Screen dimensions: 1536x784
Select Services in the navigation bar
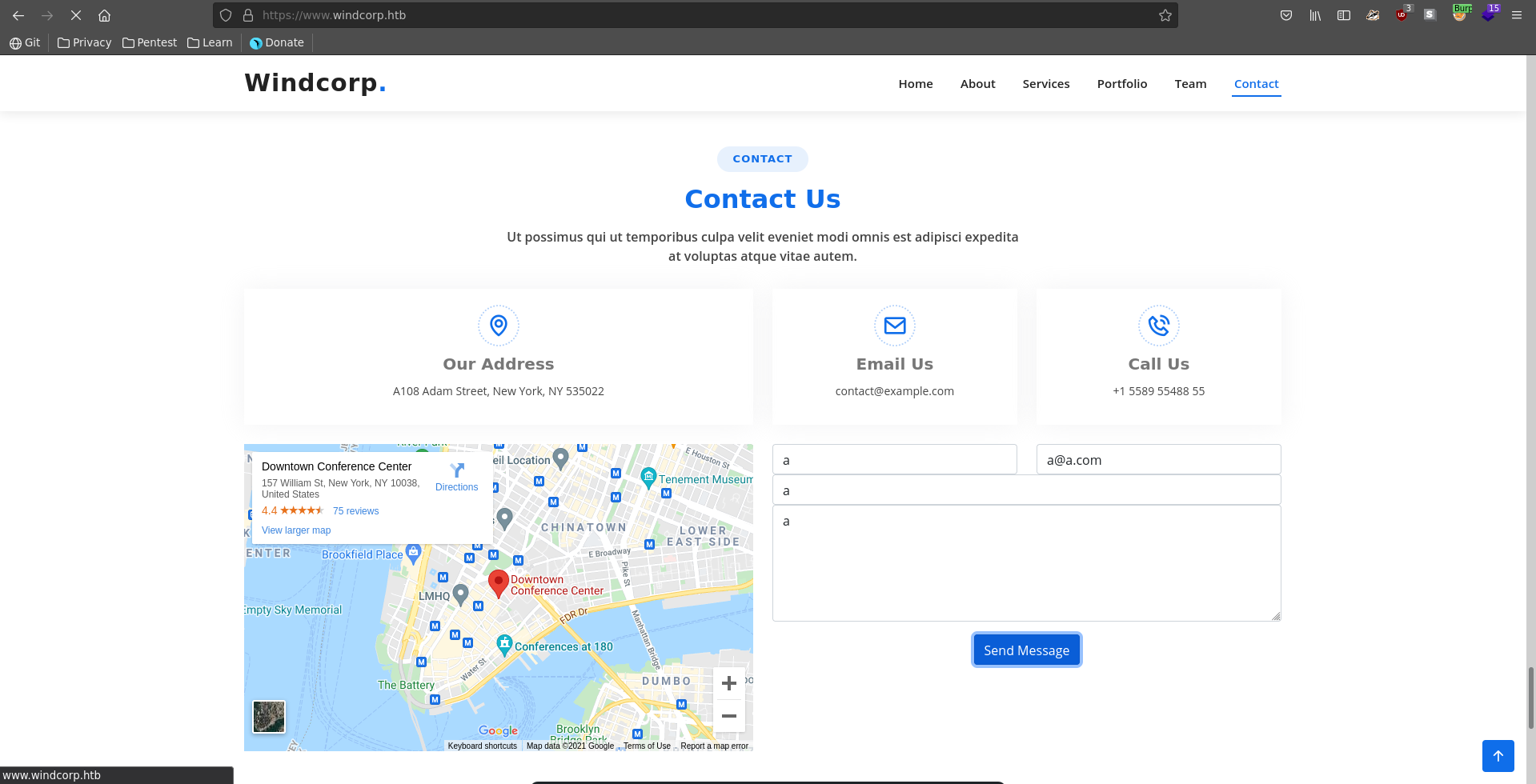(1045, 84)
